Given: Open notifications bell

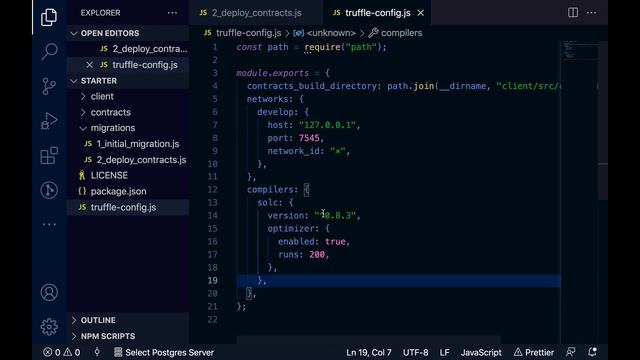Looking at the screenshot, I should point(592,352).
